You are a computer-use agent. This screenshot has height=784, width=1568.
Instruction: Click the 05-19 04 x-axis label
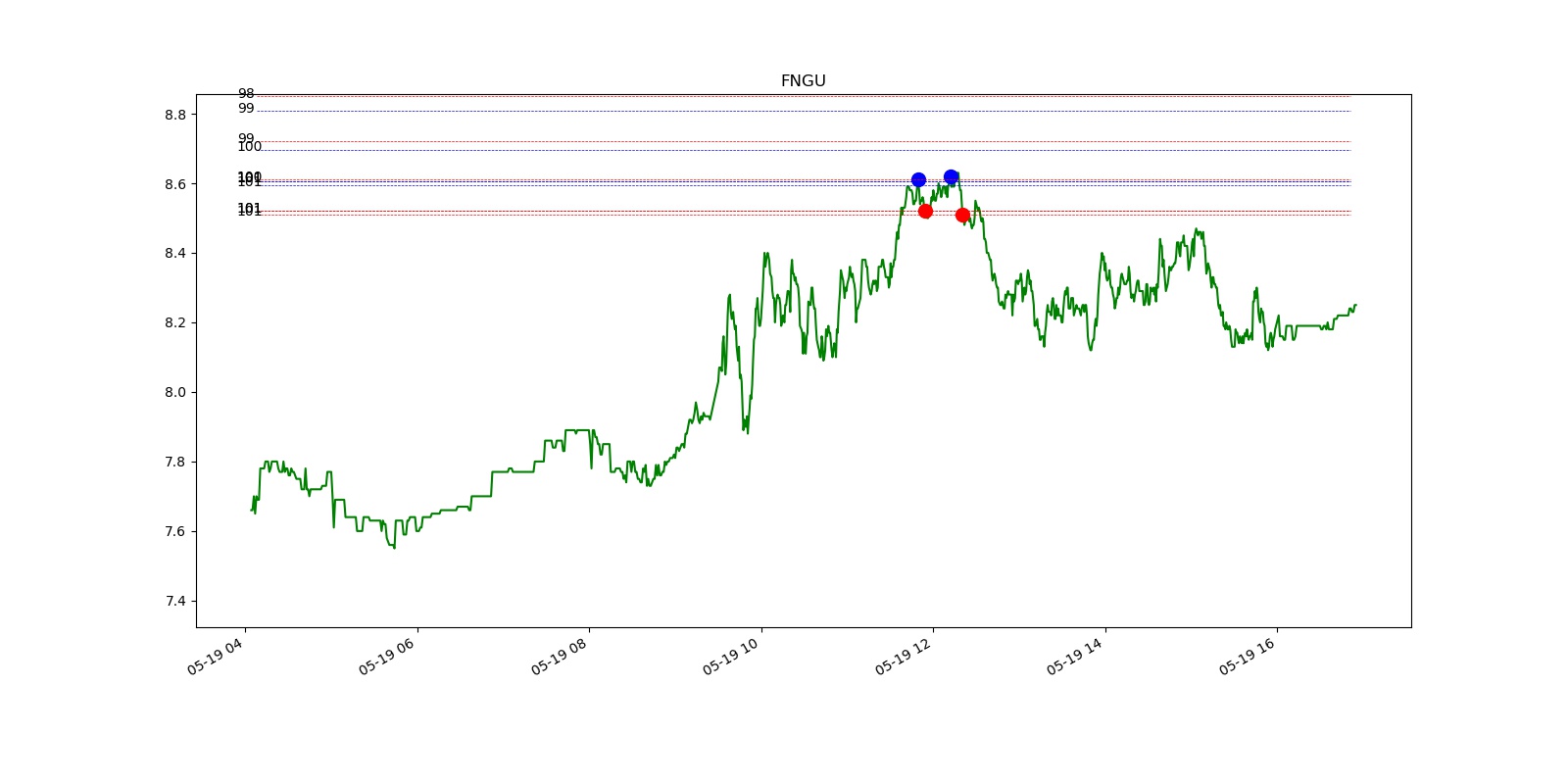pyautogui.click(x=216, y=656)
